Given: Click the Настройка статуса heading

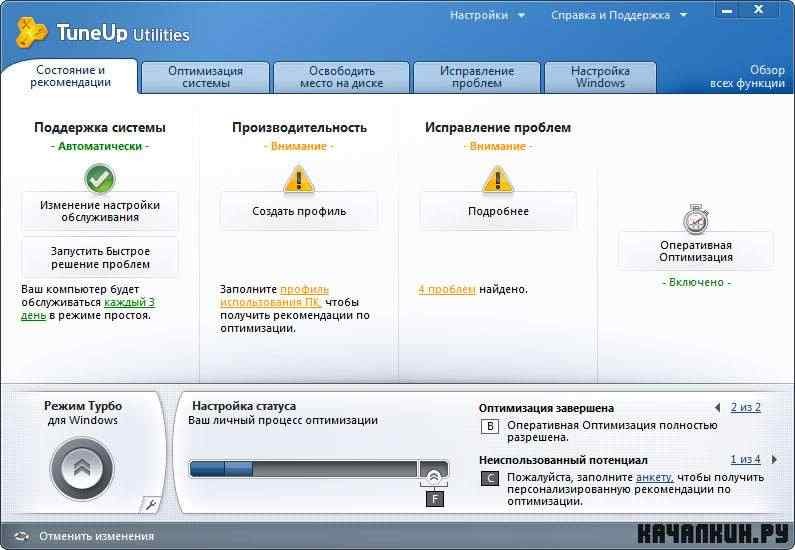Looking at the screenshot, I should (244, 406).
